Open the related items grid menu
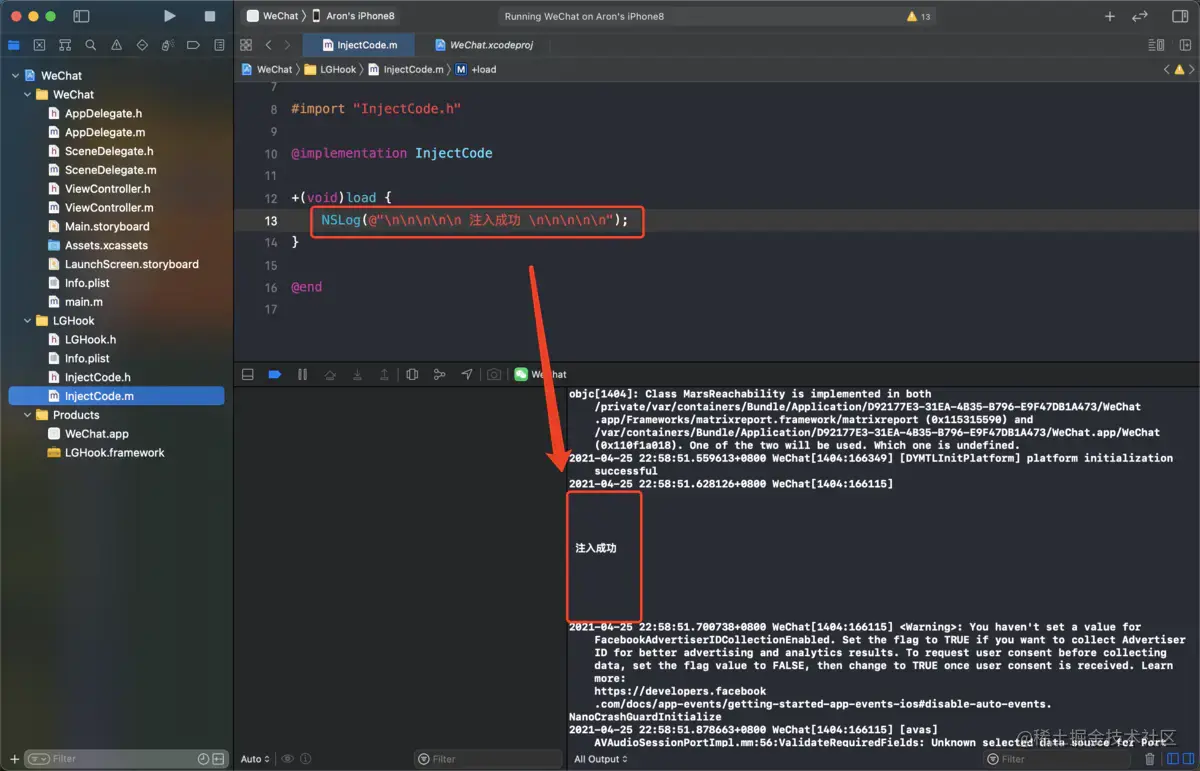 click(246, 45)
